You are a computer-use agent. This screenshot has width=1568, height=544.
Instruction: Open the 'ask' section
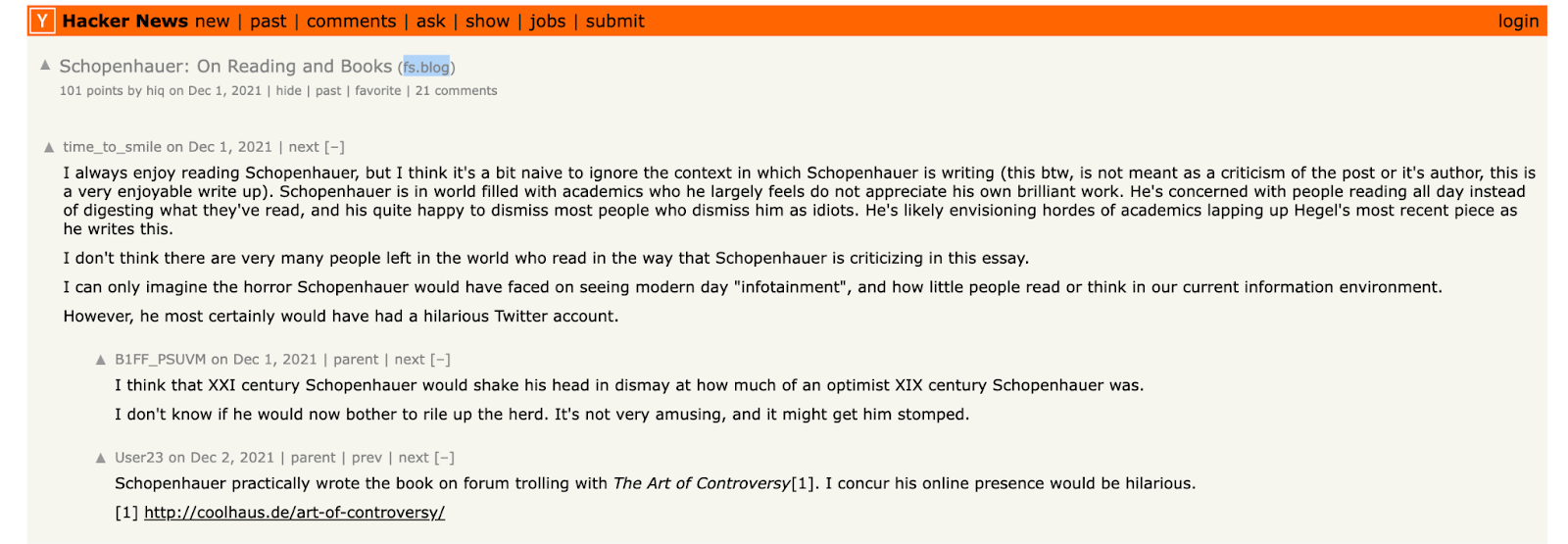[x=430, y=22]
